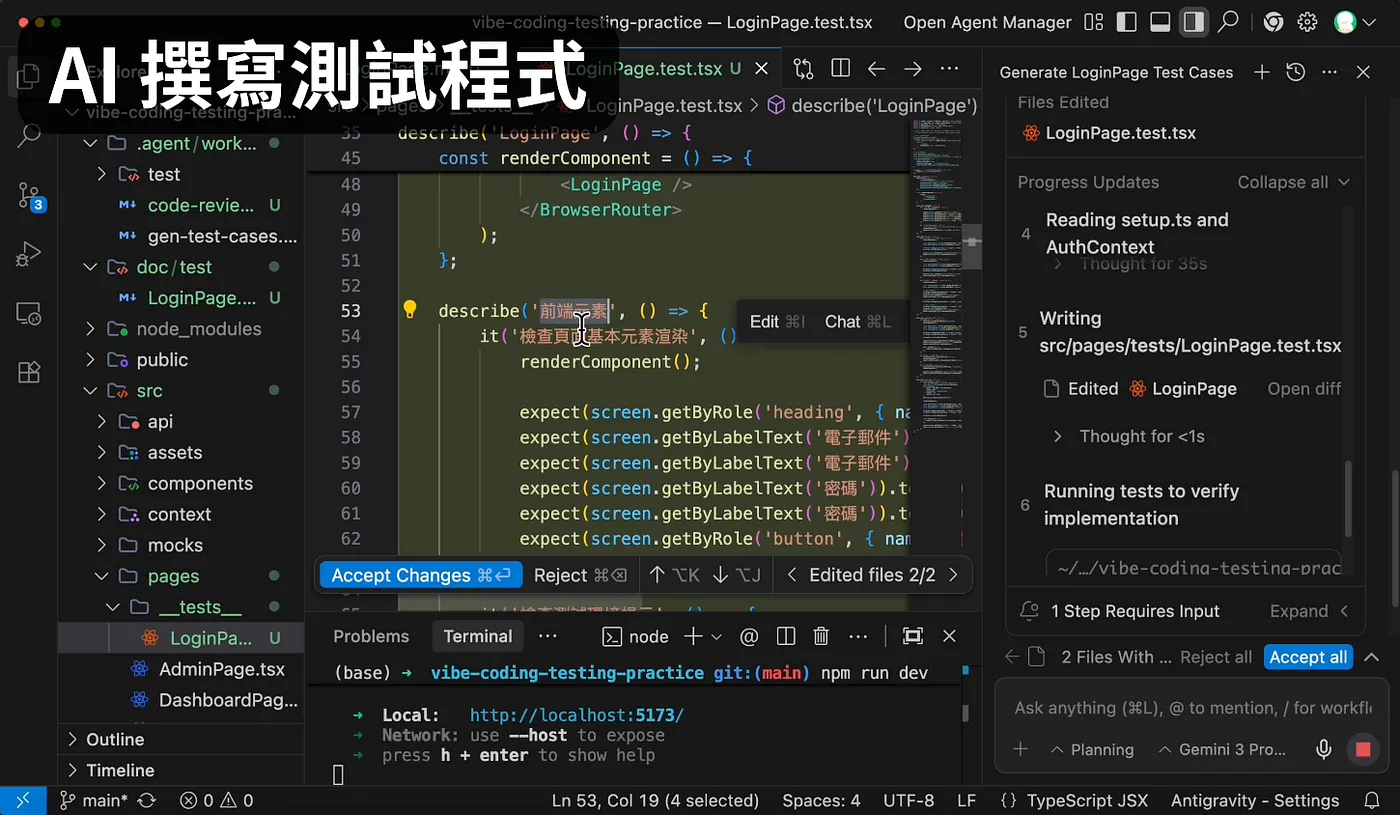Image resolution: width=1400 pixels, height=815 pixels.
Task: Start voice input with microphone icon
Action: click(1324, 749)
